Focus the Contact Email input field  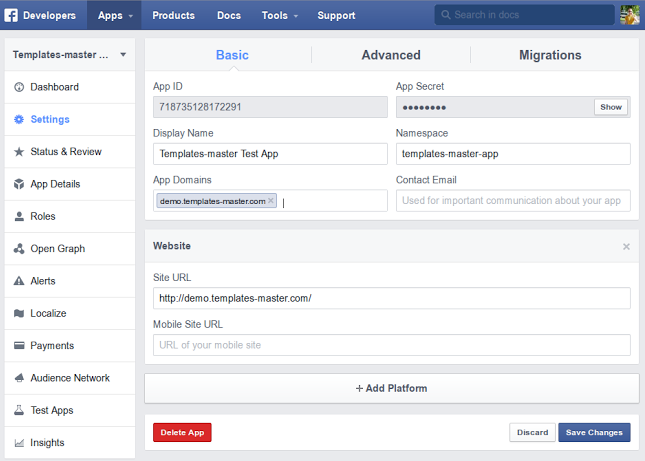click(513, 200)
